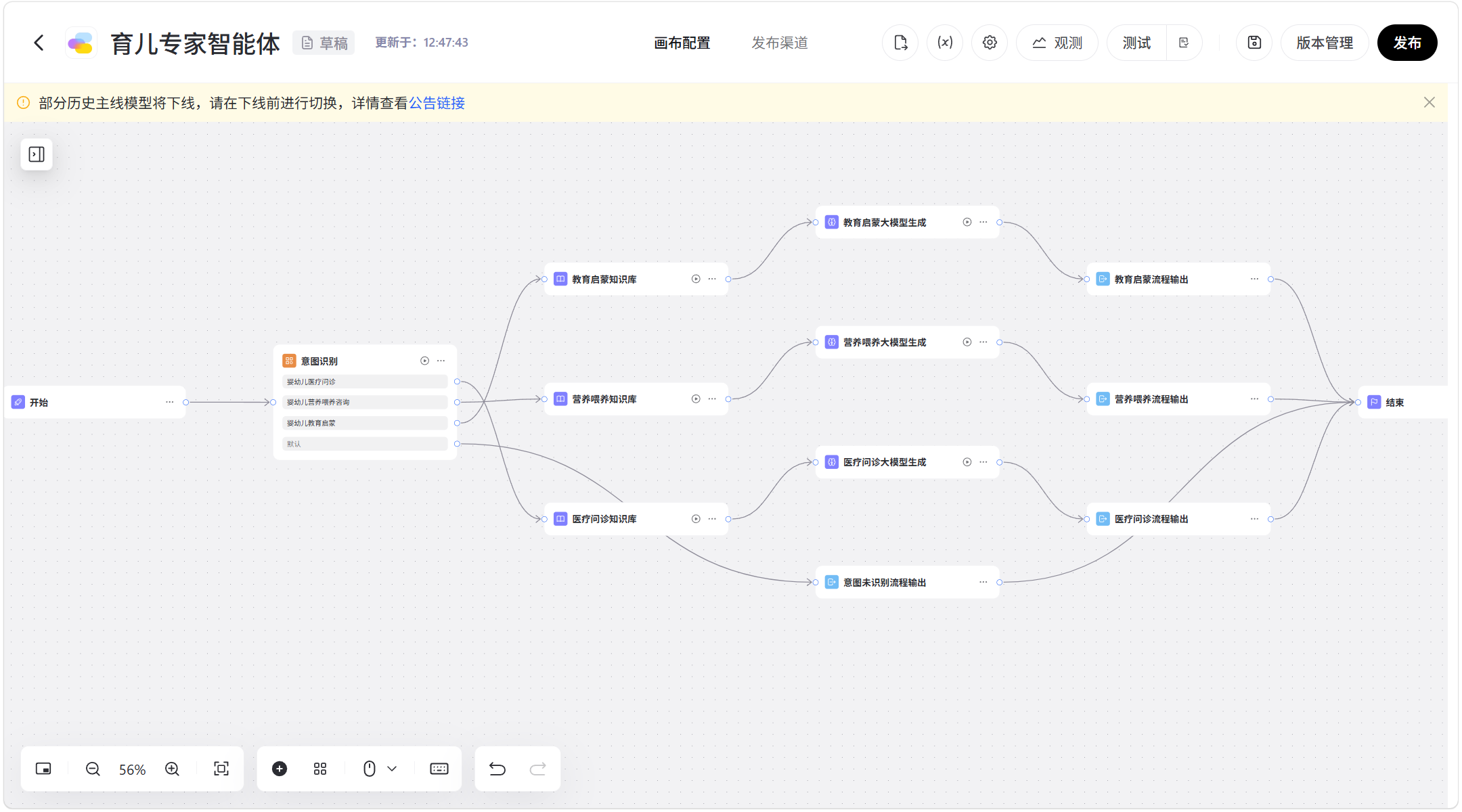Undo the last action
This screenshot has height=812, width=1462.
[497, 769]
